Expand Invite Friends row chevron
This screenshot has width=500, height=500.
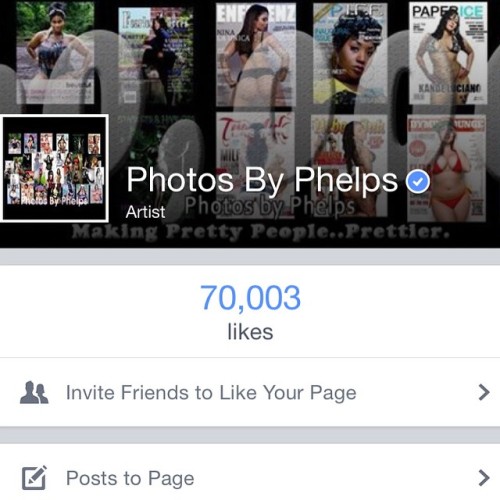(484, 392)
